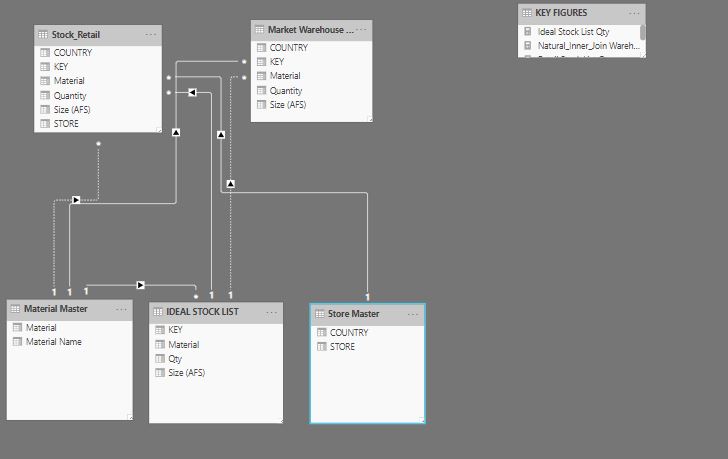The width and height of the screenshot is (728, 459).
Task: Select the IDEAL STOCK LIST table title
Action: click(202, 312)
